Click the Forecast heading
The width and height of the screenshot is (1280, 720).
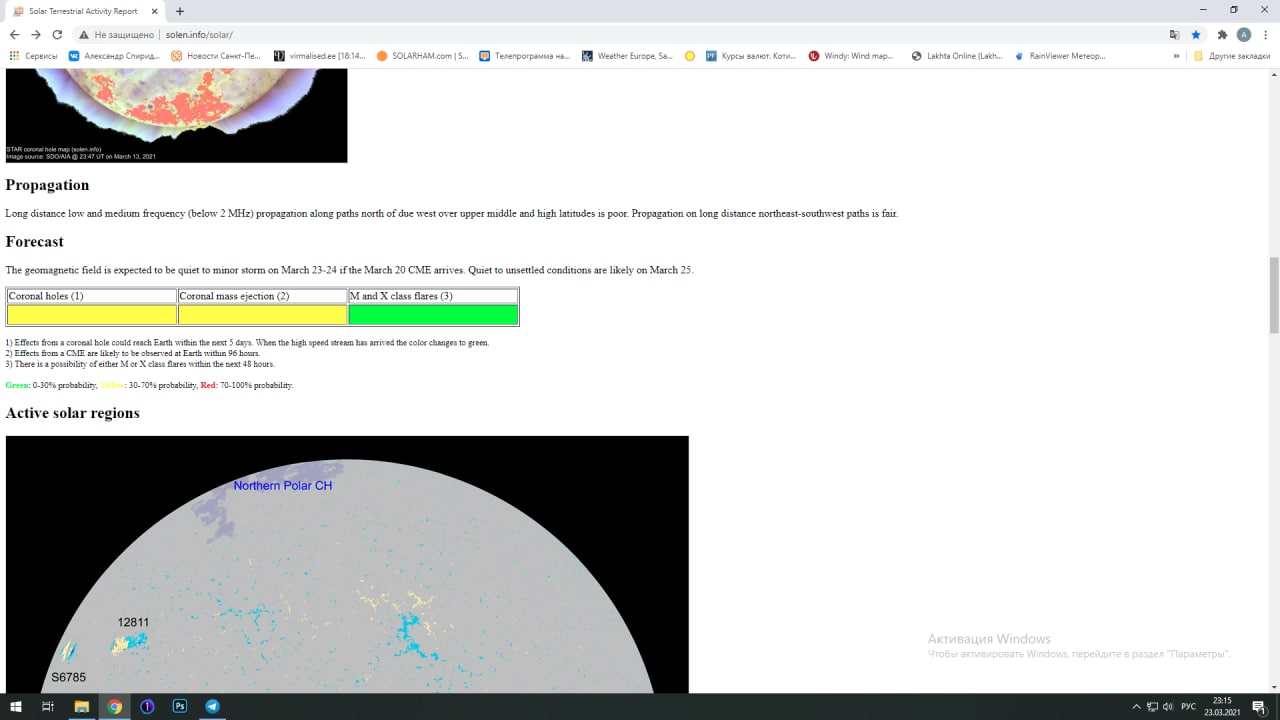[34, 241]
